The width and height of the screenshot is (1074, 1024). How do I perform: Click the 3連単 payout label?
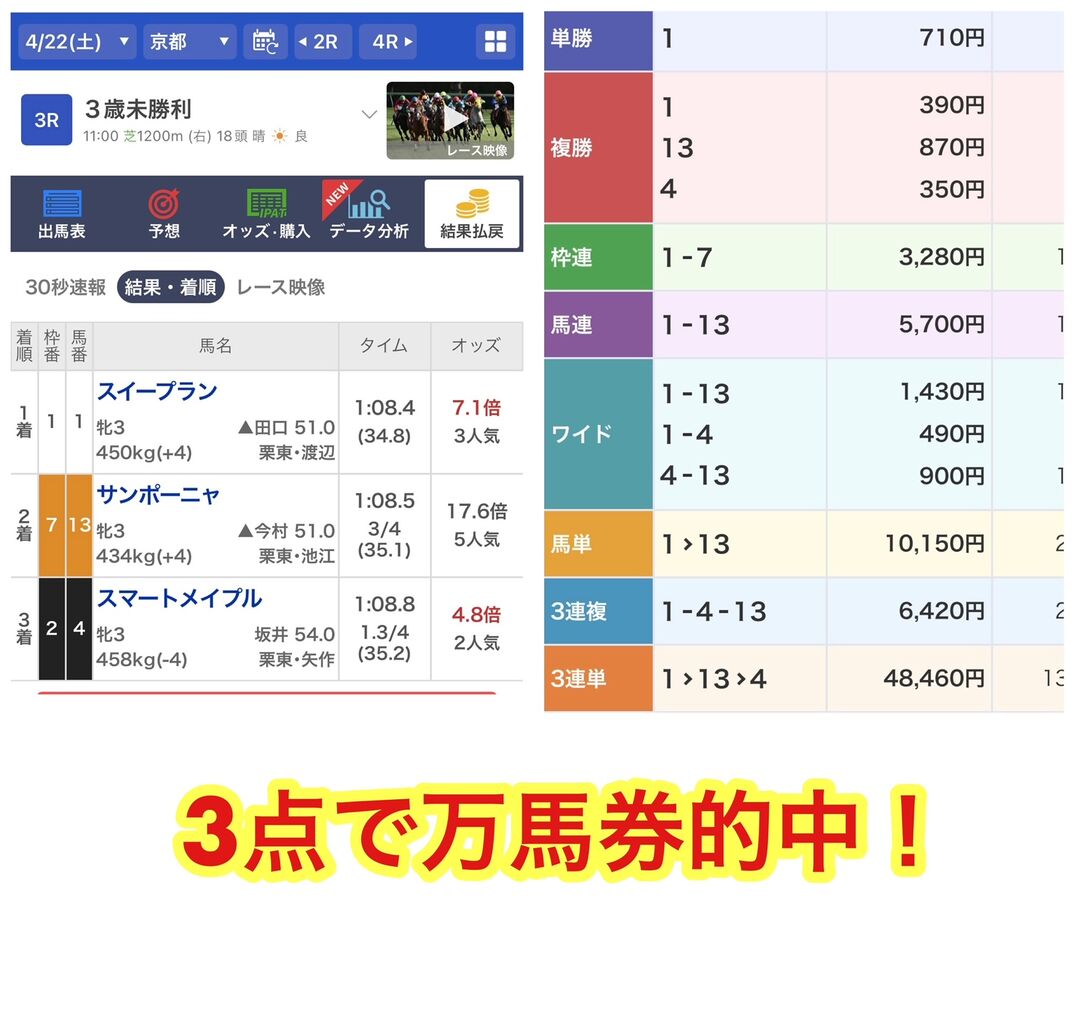598,678
